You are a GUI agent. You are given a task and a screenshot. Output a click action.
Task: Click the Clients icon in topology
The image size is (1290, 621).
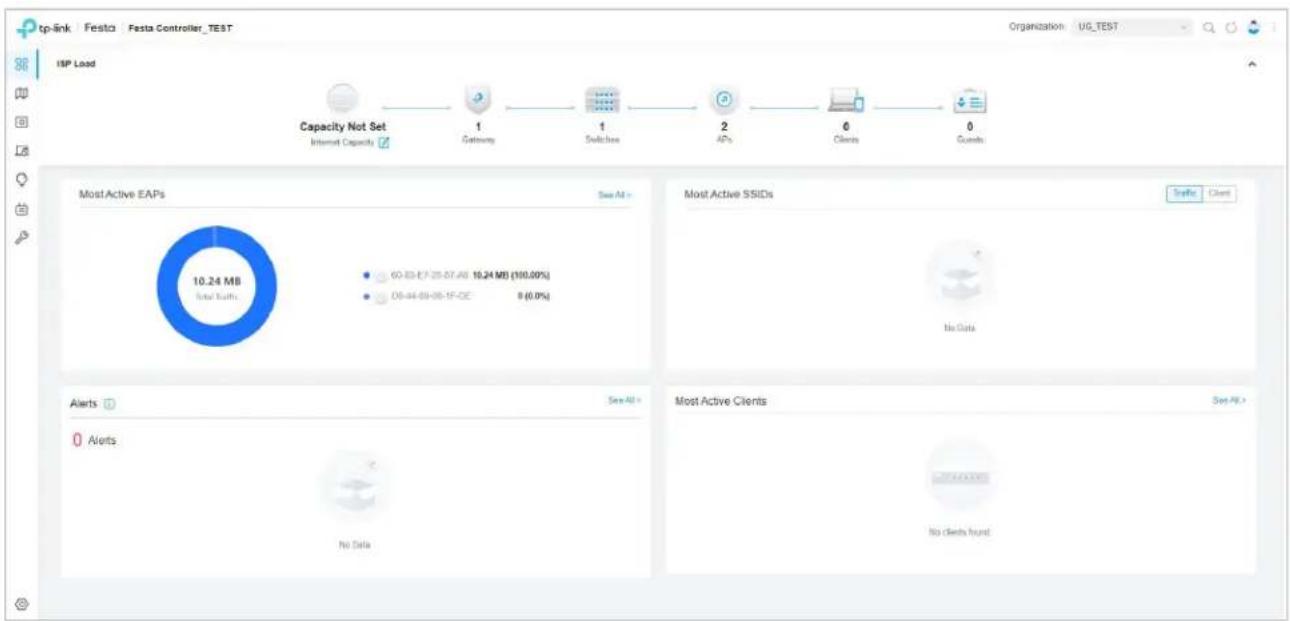click(848, 101)
